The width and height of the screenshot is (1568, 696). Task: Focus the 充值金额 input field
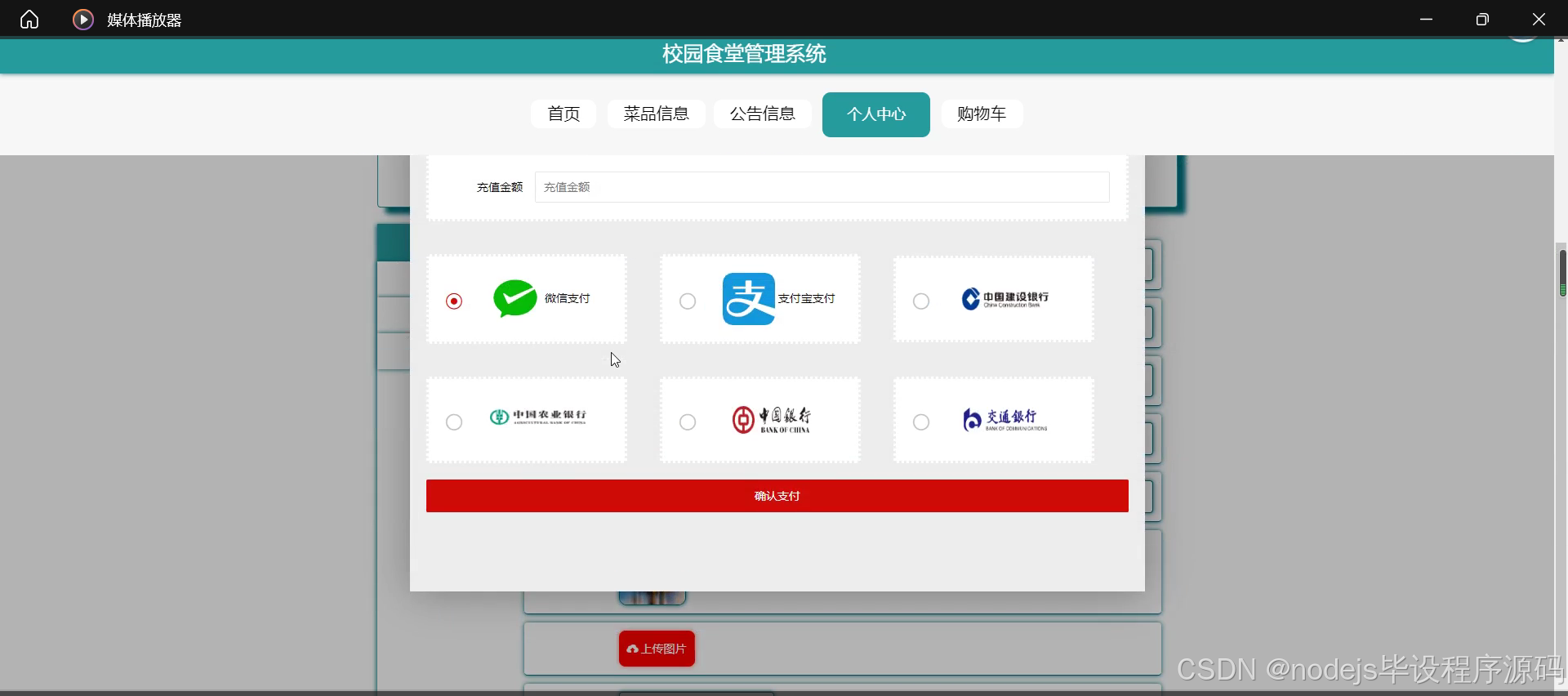coord(822,187)
